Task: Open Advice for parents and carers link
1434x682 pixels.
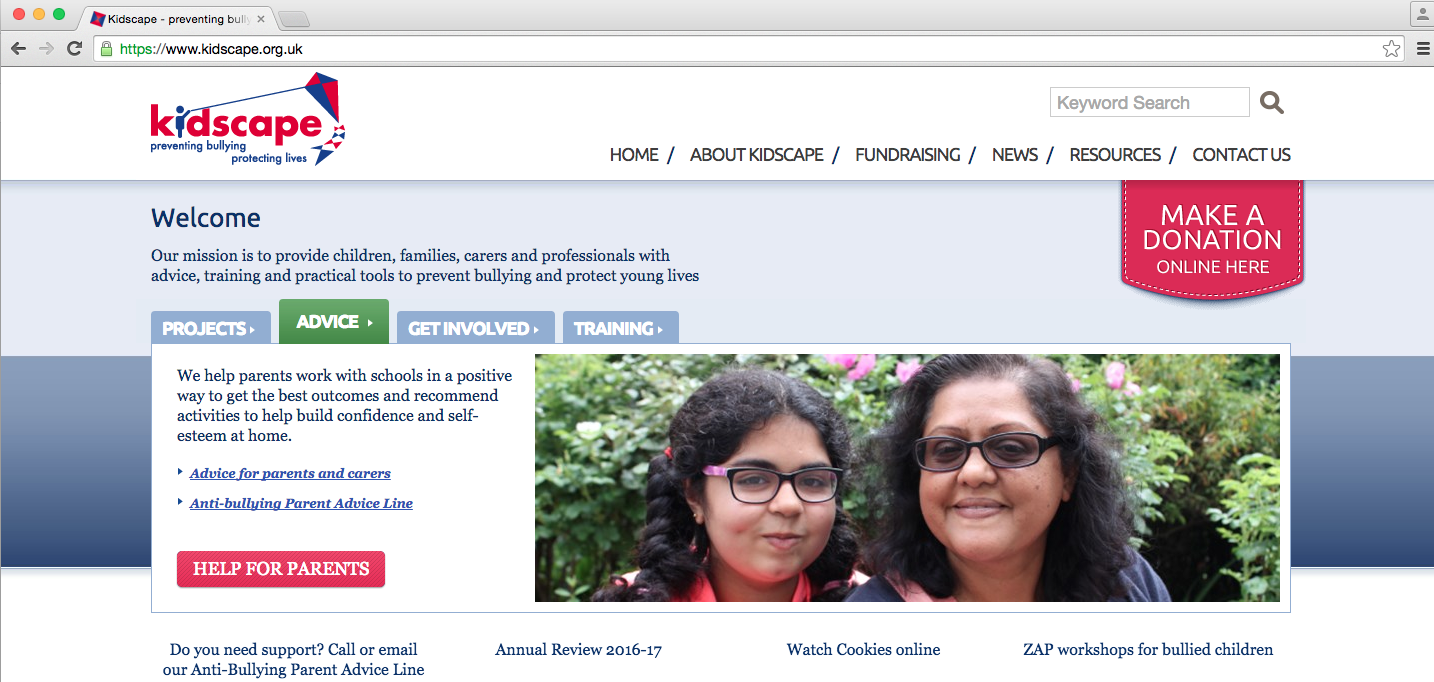Action: click(290, 473)
